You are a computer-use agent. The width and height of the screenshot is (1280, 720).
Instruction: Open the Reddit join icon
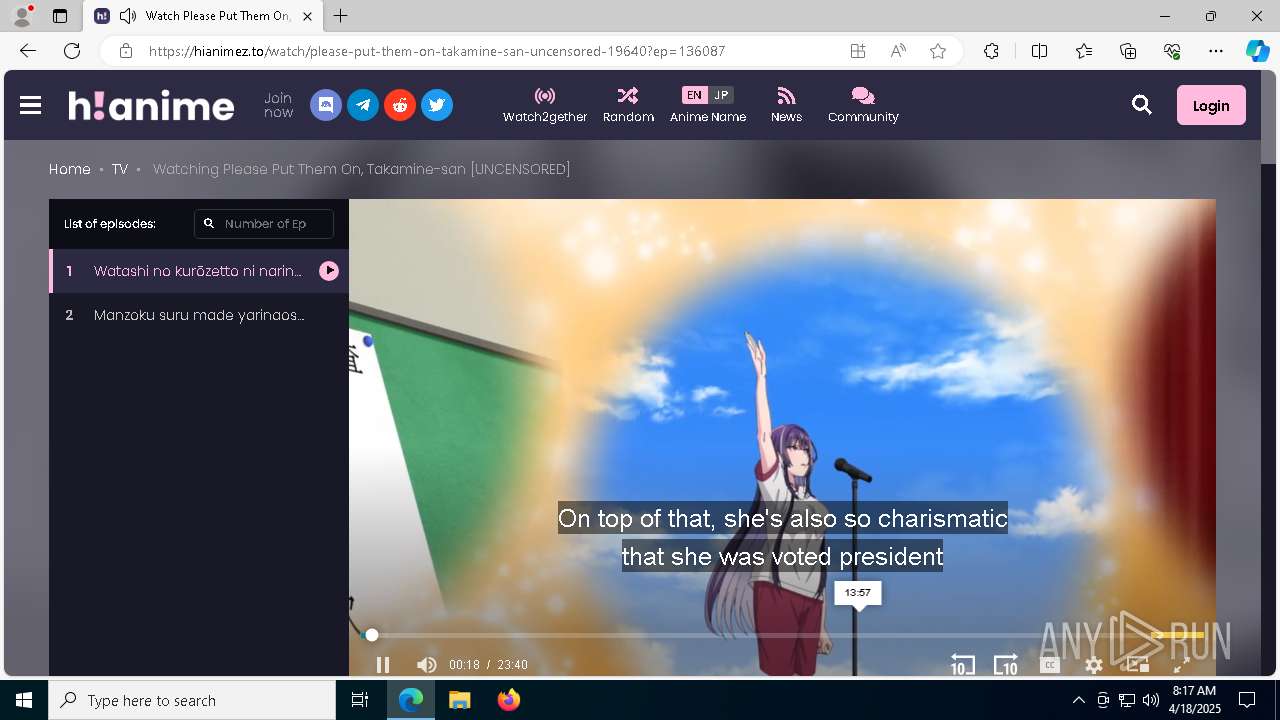pos(400,105)
